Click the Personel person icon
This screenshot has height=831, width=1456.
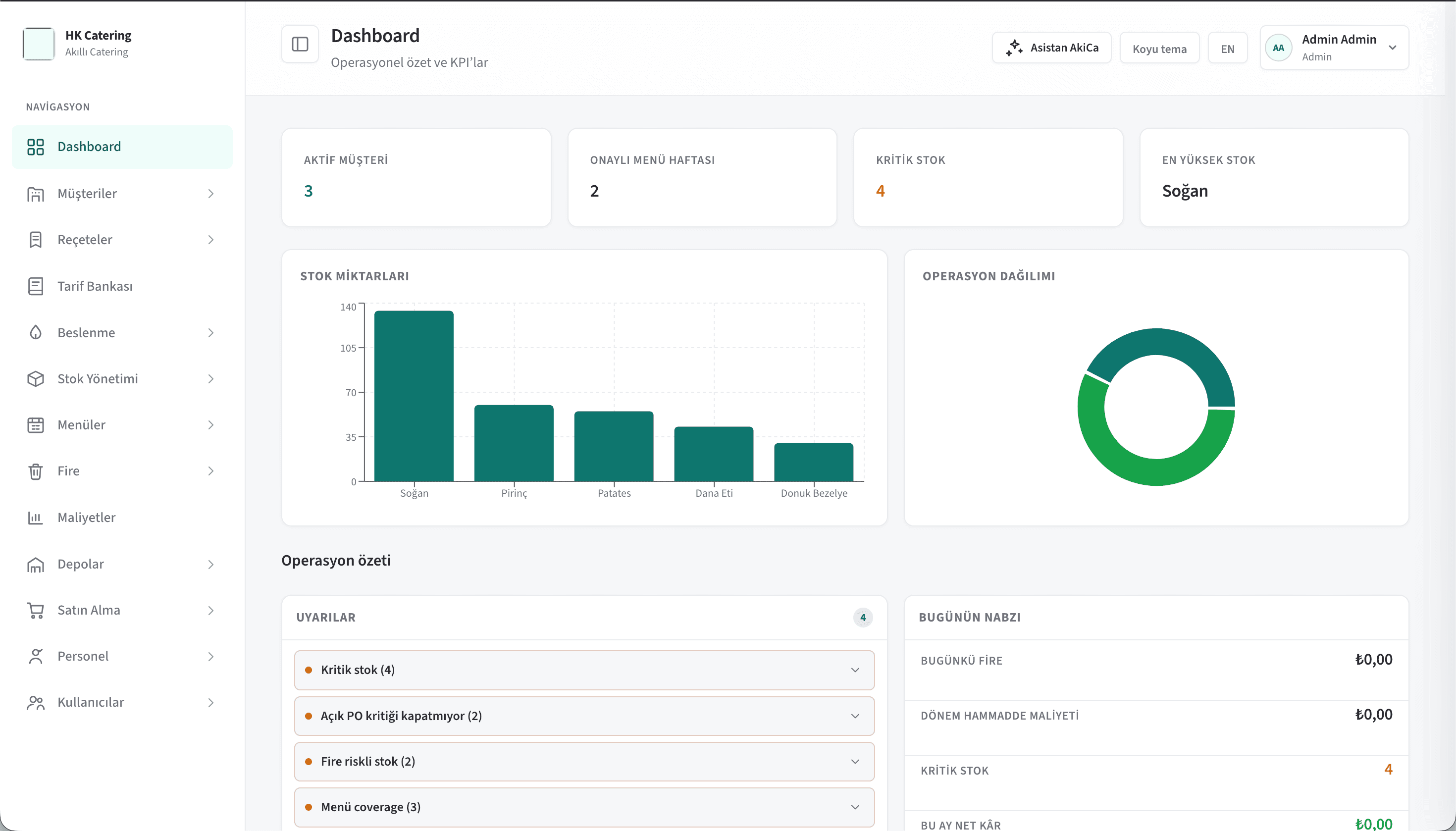35,656
